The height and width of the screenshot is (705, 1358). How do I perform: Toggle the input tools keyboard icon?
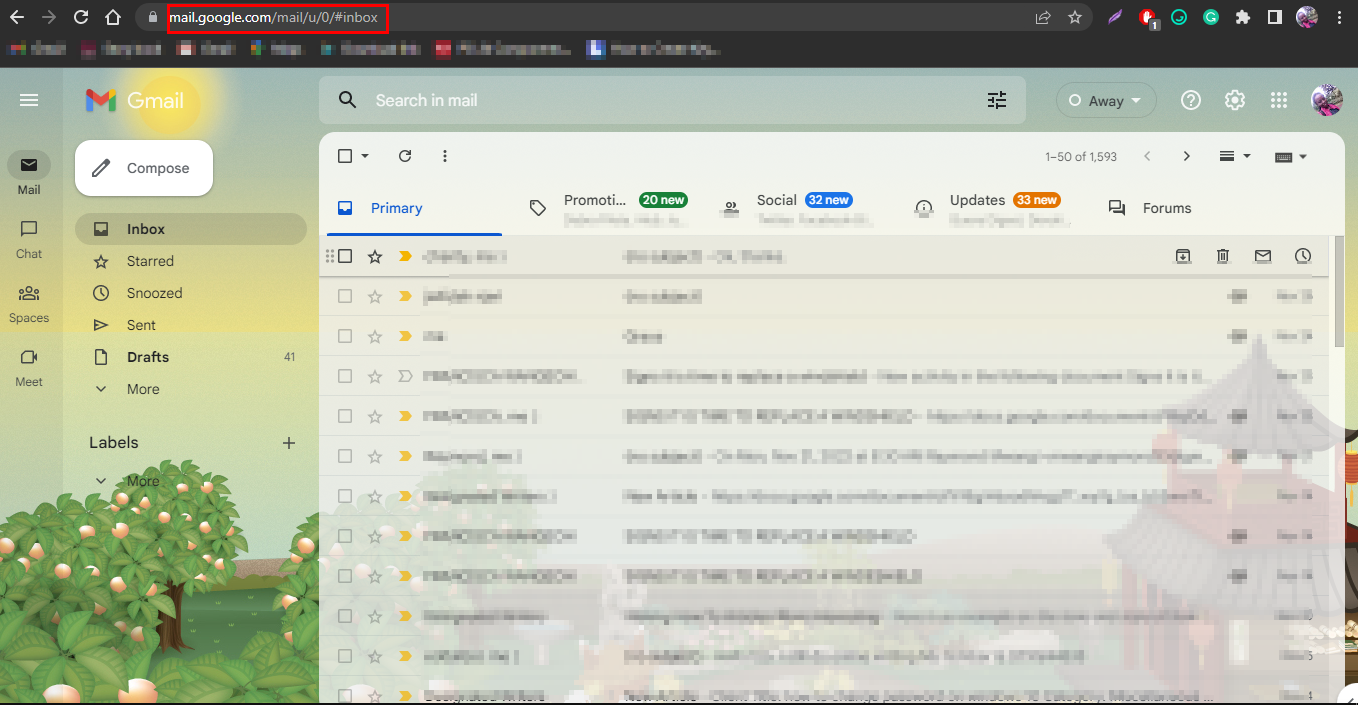click(x=1285, y=157)
